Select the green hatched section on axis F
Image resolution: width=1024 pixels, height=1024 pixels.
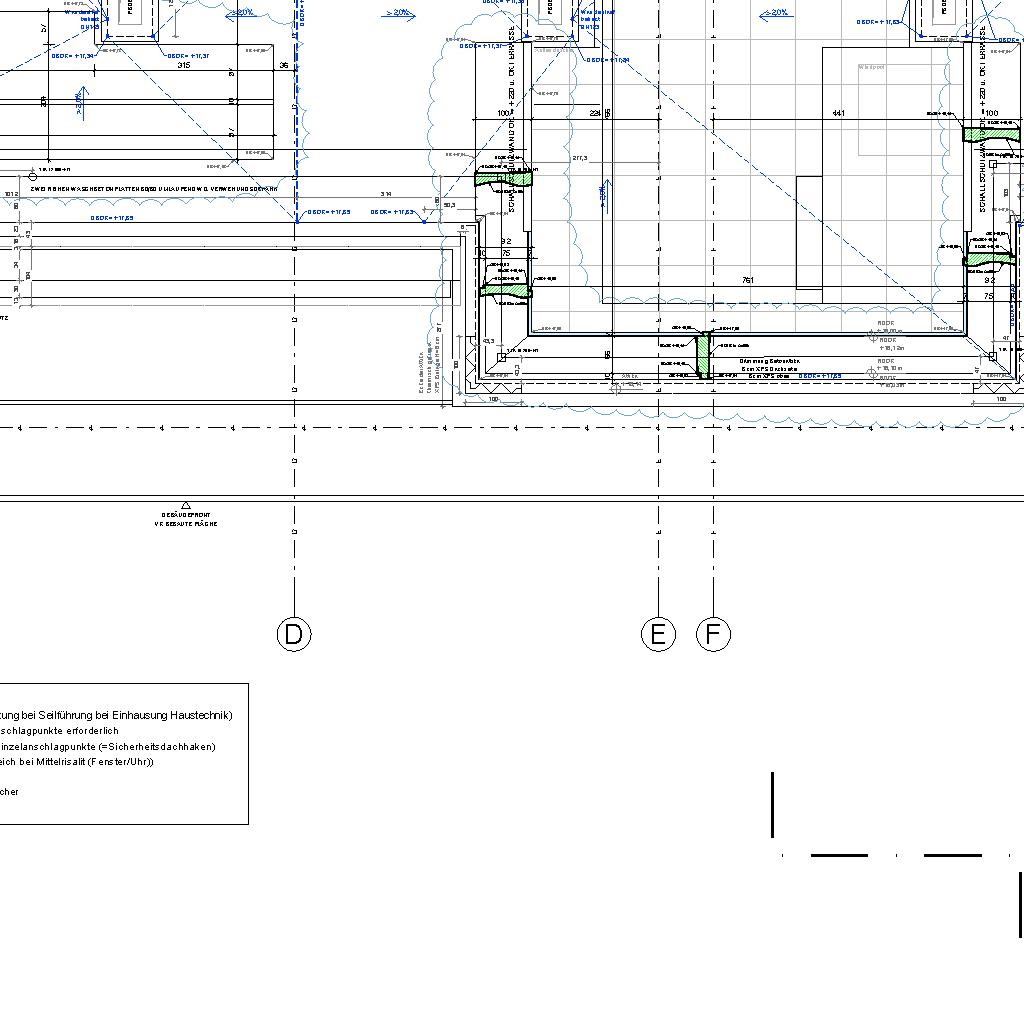click(703, 355)
